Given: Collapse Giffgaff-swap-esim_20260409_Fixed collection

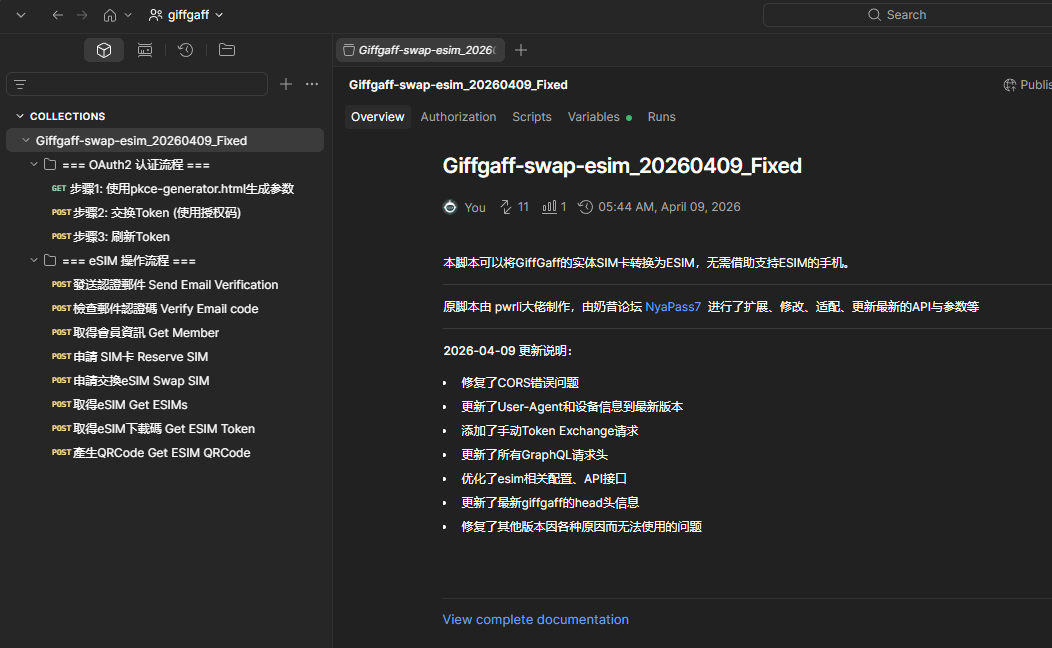Looking at the screenshot, I should (x=26, y=140).
